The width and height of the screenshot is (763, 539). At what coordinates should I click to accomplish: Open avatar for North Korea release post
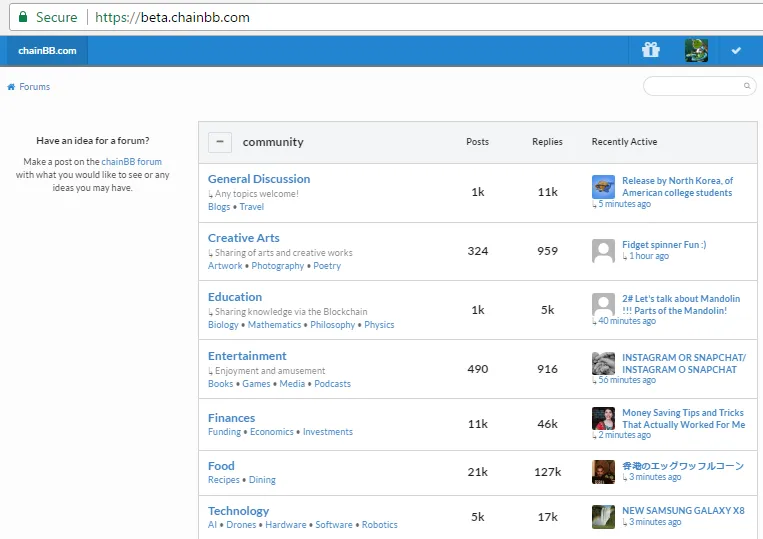pyautogui.click(x=603, y=187)
